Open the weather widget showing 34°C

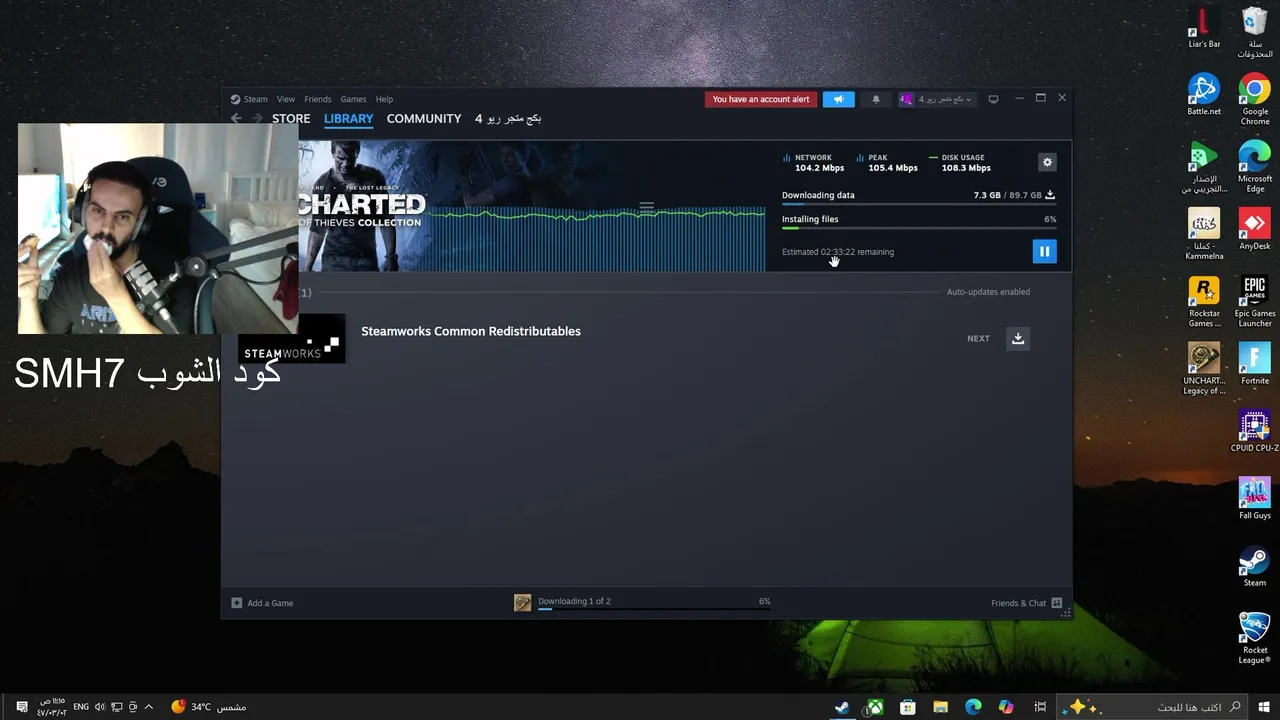pos(208,707)
